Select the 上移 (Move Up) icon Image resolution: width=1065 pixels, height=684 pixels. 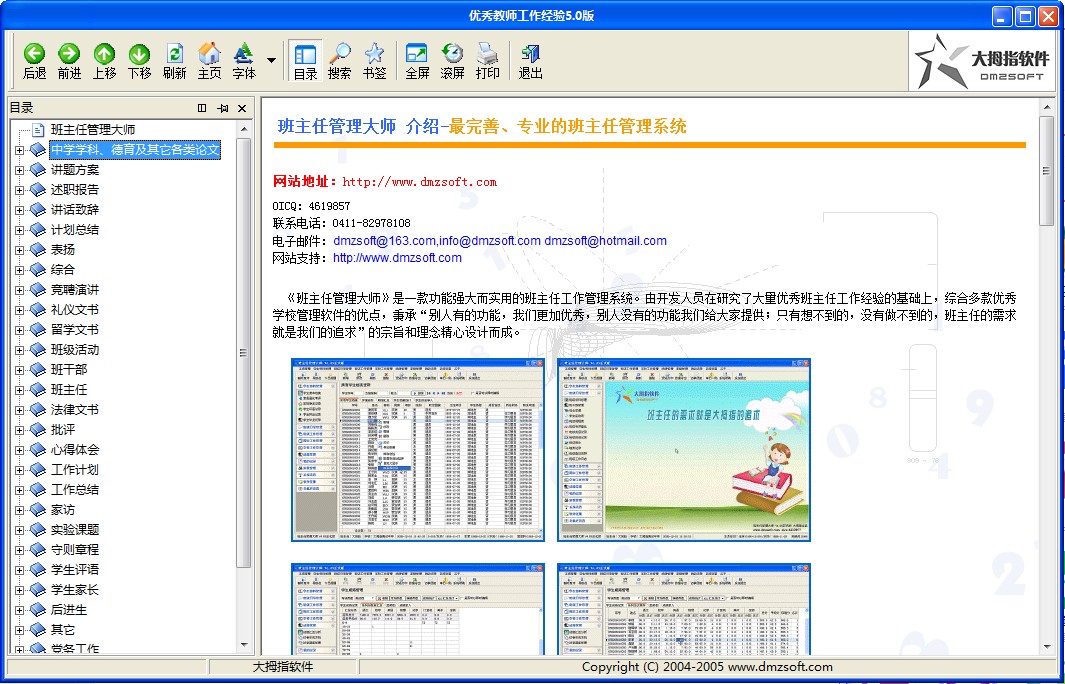click(104, 60)
